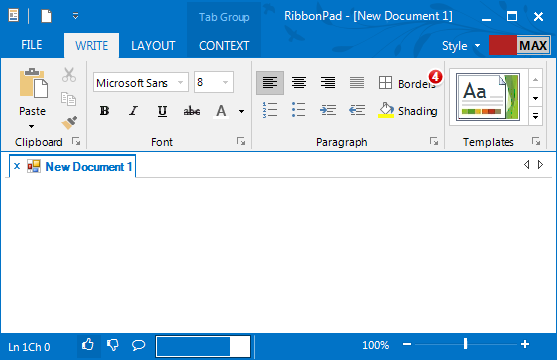Click the 100% zoom level
The width and height of the screenshot is (557, 360).
point(375,345)
